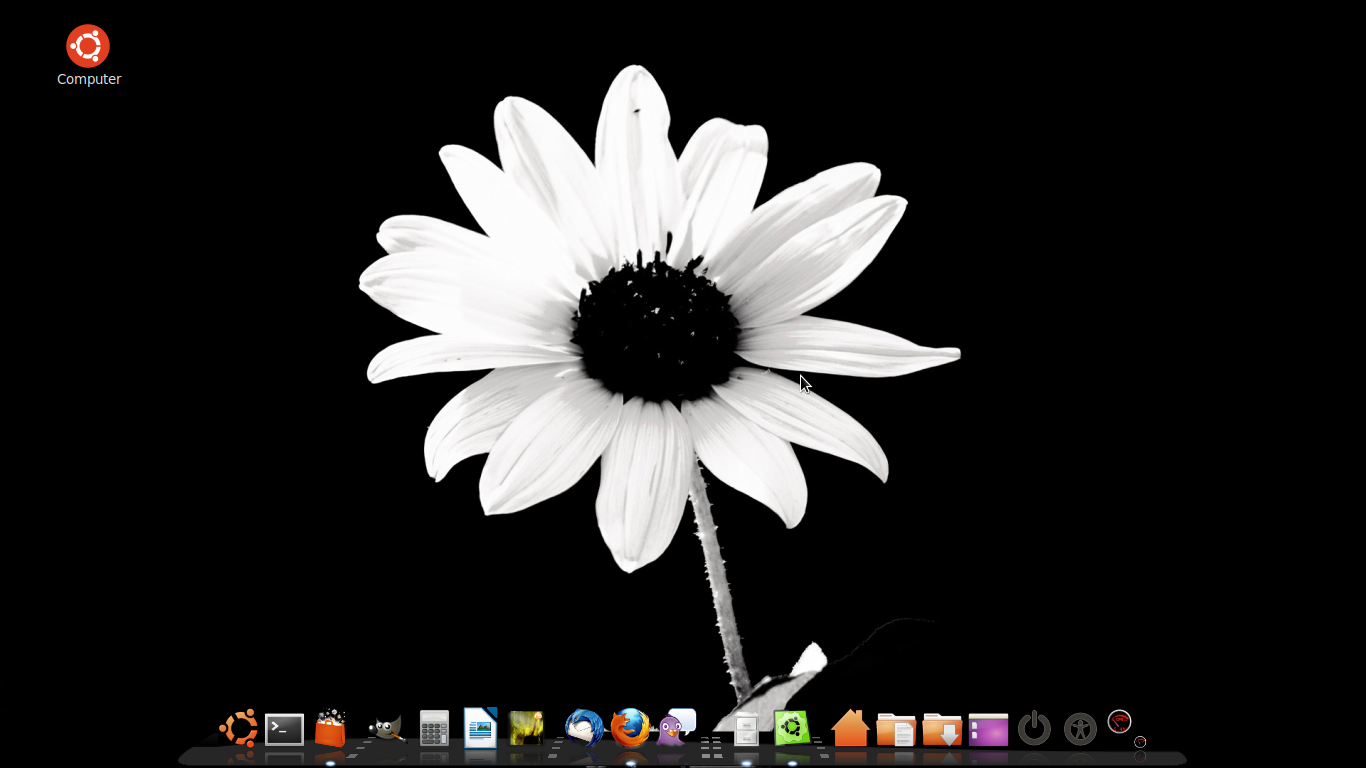The height and width of the screenshot is (768, 1366).
Task: Open LibreOffice Writer document icon
Action: point(481,728)
